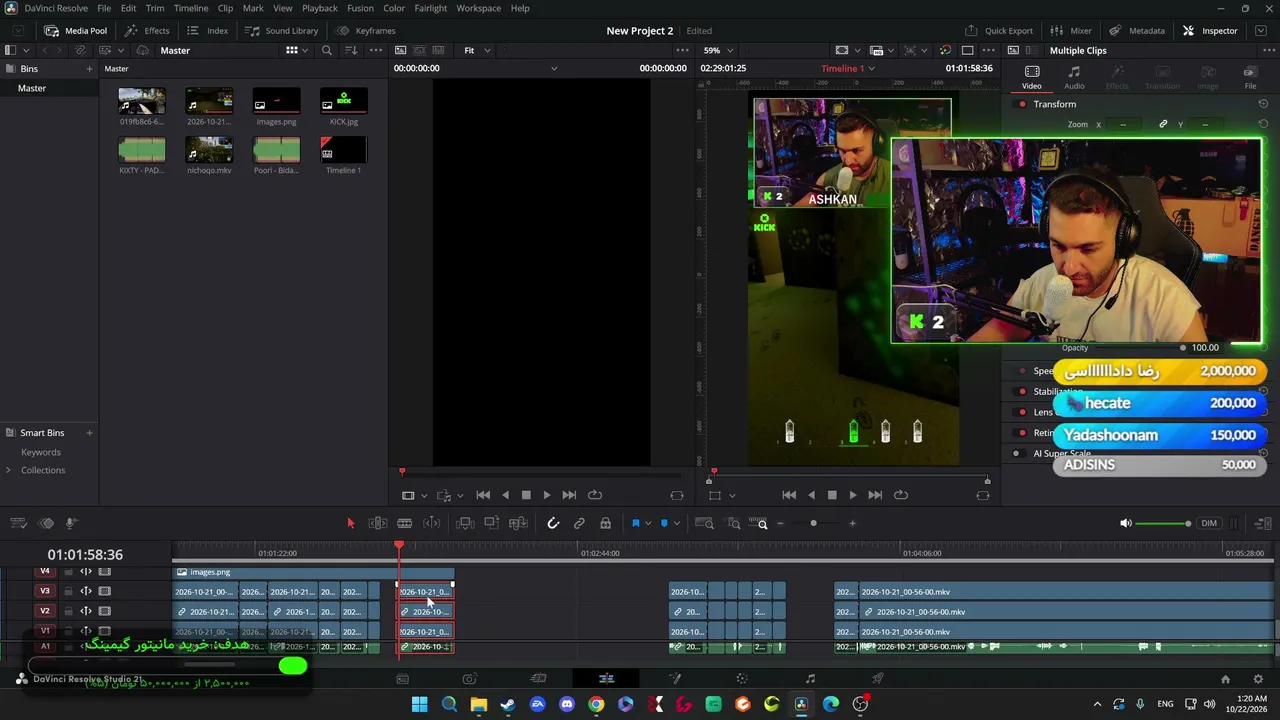Open the Timeline 1 name dropdown

pyautogui.click(x=848, y=68)
